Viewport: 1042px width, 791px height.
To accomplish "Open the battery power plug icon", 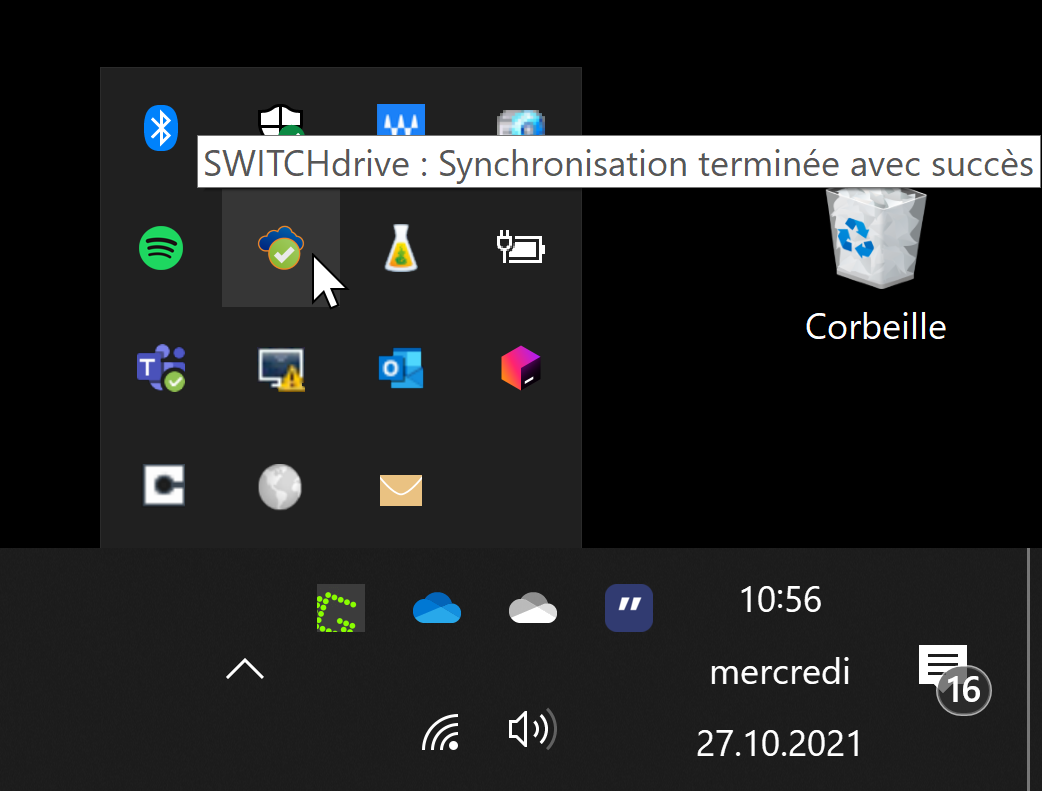I will point(521,247).
